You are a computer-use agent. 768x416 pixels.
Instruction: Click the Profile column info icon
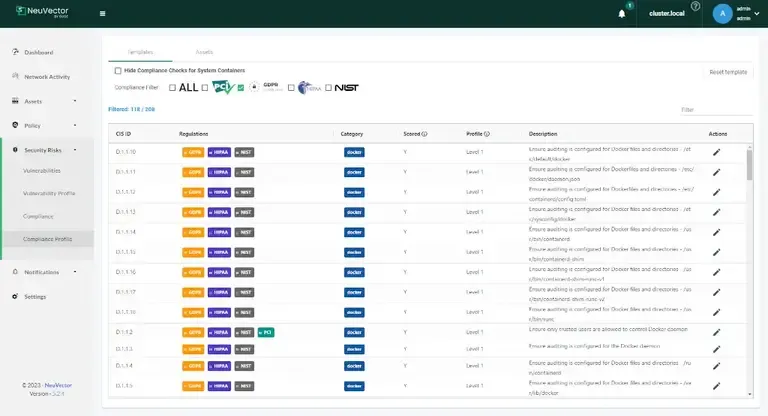coord(488,133)
